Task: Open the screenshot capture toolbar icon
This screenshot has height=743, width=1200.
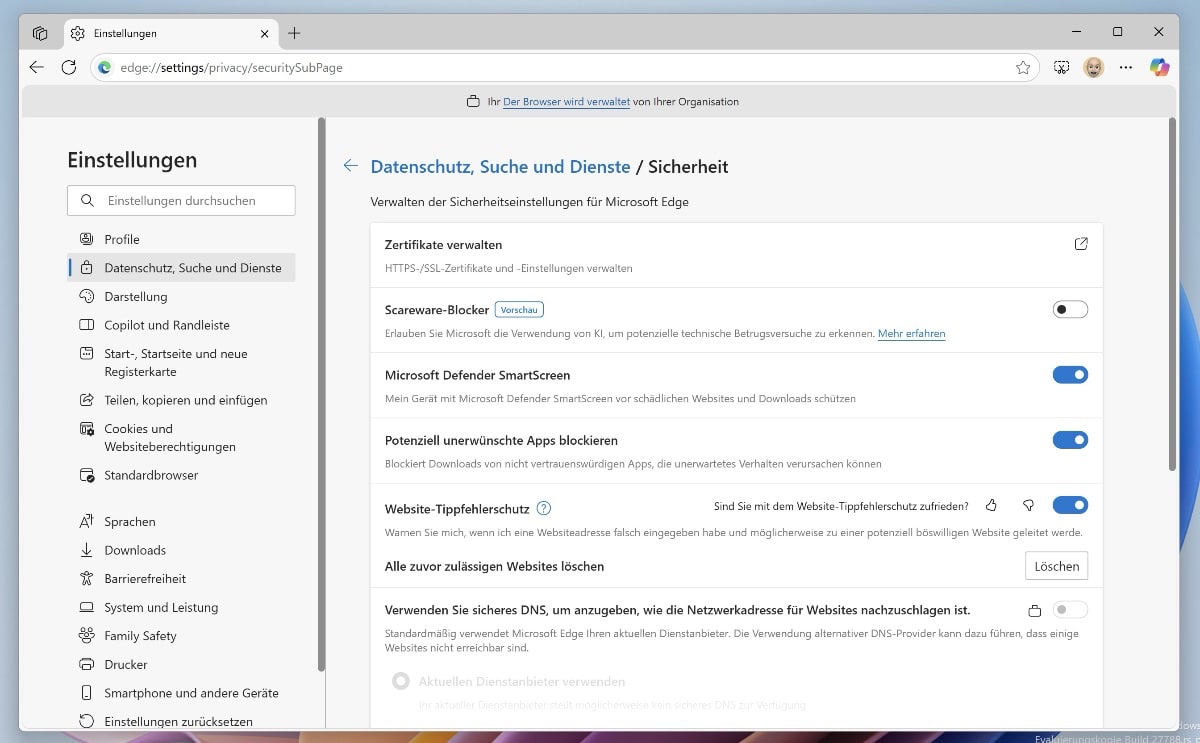Action: click(1062, 67)
